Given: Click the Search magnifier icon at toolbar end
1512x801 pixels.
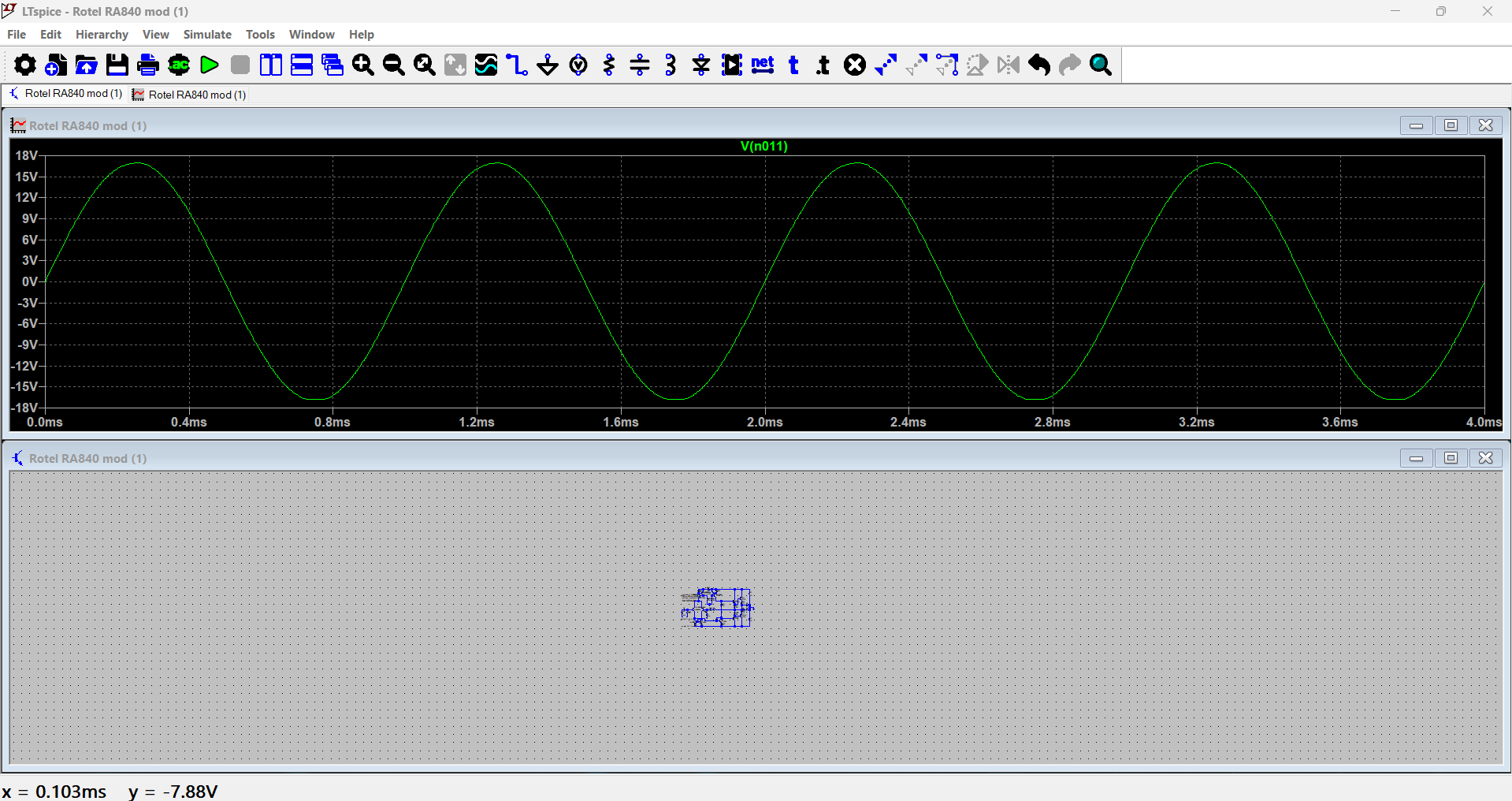Looking at the screenshot, I should coord(1101,65).
